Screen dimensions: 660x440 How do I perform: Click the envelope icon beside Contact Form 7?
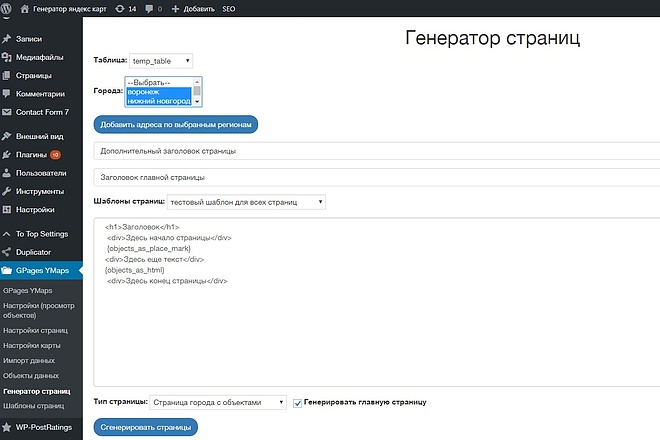point(6,112)
